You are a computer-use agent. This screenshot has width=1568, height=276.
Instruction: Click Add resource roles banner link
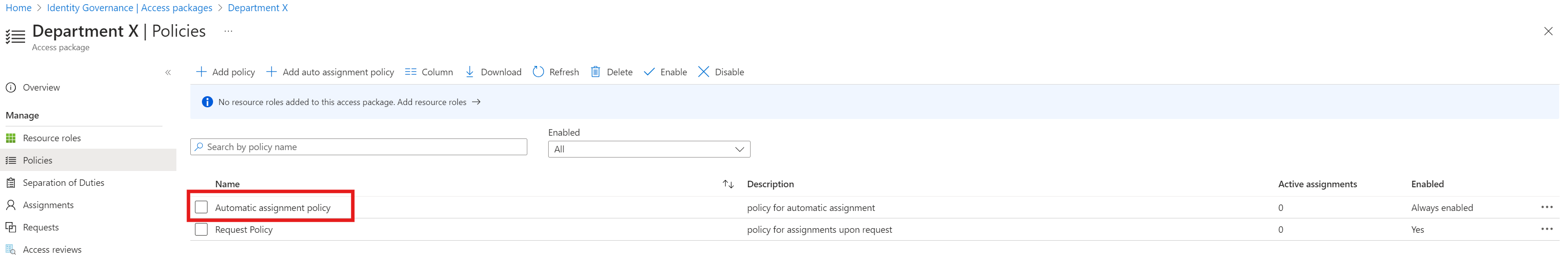pyautogui.click(x=438, y=102)
